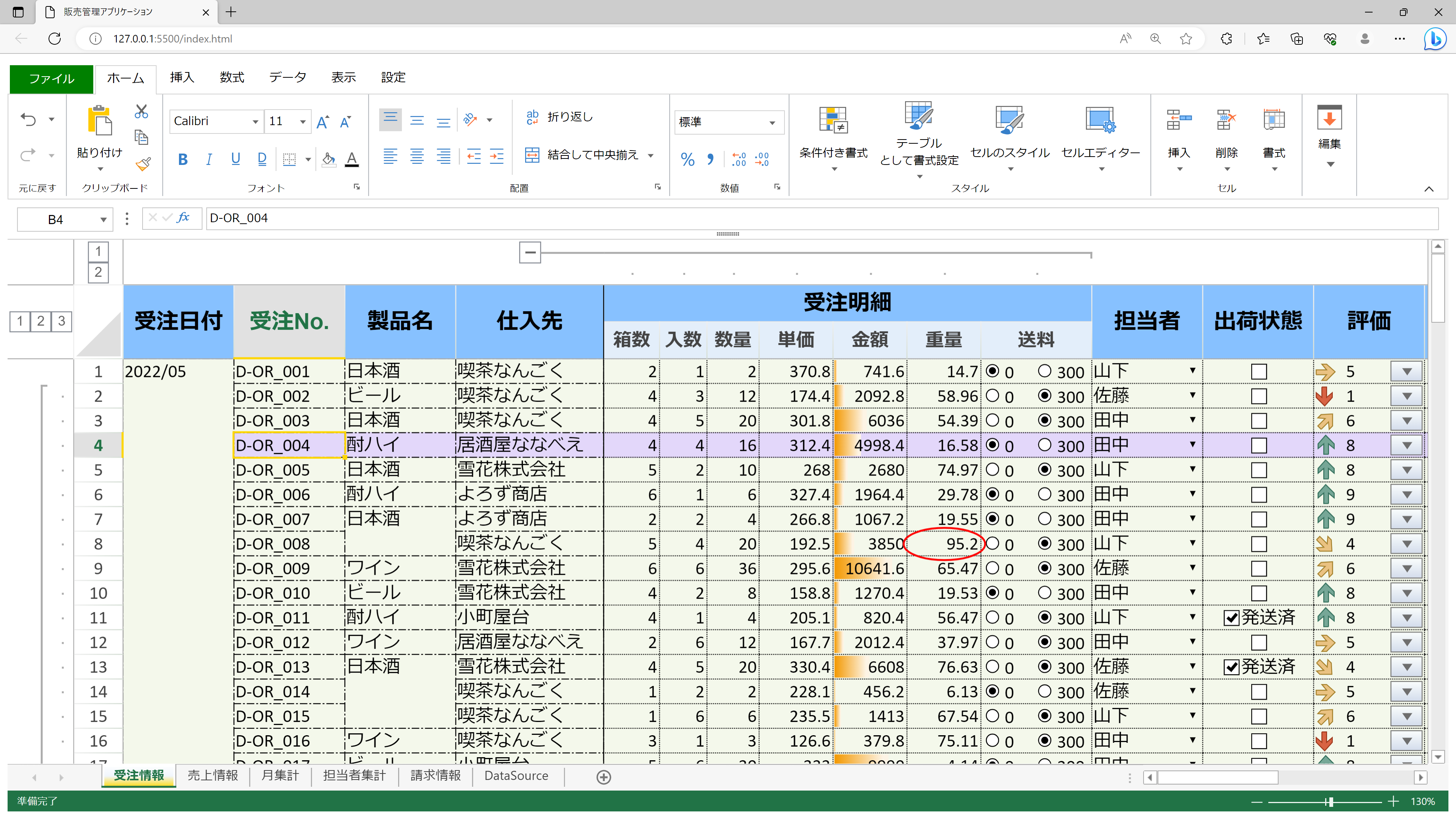Collapse the column outline group minus button
Viewport: 1456px width, 819px height.
(x=530, y=252)
